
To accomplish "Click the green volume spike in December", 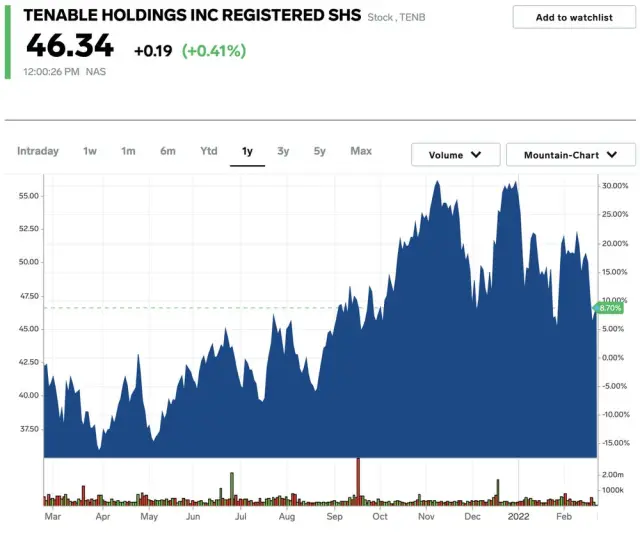I will click(x=497, y=491).
